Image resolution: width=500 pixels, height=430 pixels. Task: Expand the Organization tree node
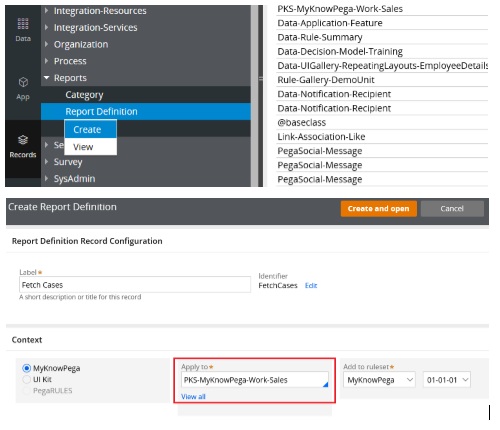pyautogui.click(x=46, y=44)
